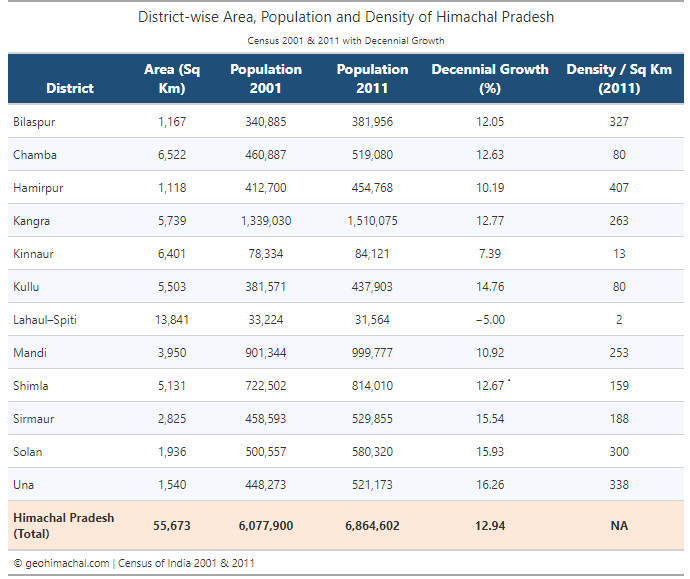Screen dimensions: 690x579
Task: Click the District column header
Action: pyautogui.click(x=70, y=88)
